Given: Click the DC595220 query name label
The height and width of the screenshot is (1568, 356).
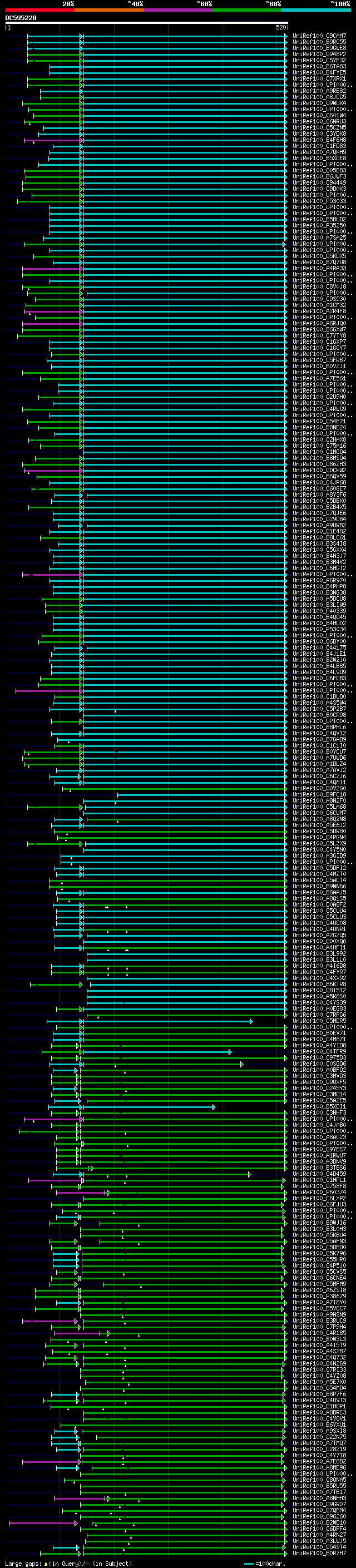Looking at the screenshot, I should pyautogui.click(x=21, y=18).
